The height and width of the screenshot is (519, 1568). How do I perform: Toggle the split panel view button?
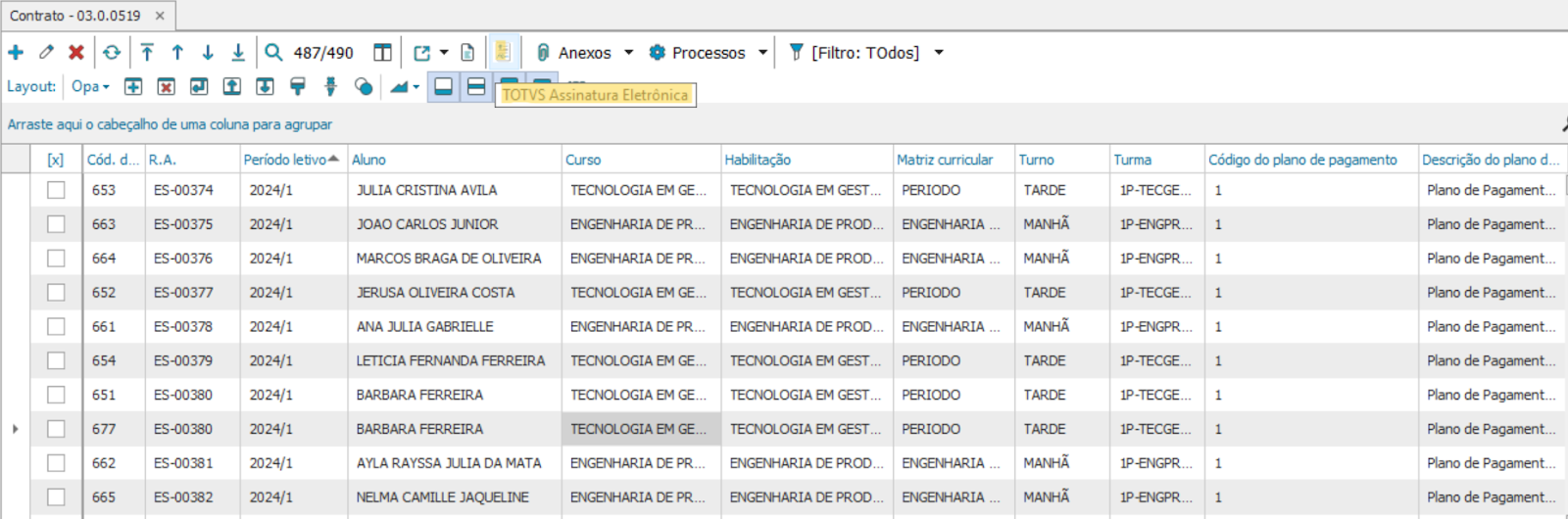(x=476, y=86)
